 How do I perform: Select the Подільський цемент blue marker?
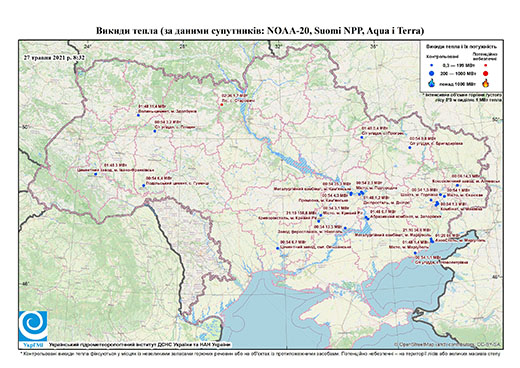click(x=144, y=185)
